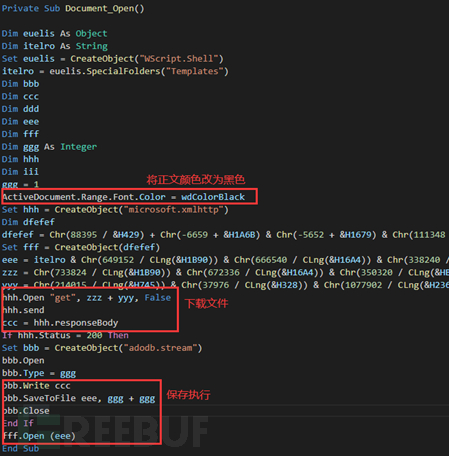Click the 'ggg = 1' line
The image size is (449, 456).
click(x=21, y=184)
